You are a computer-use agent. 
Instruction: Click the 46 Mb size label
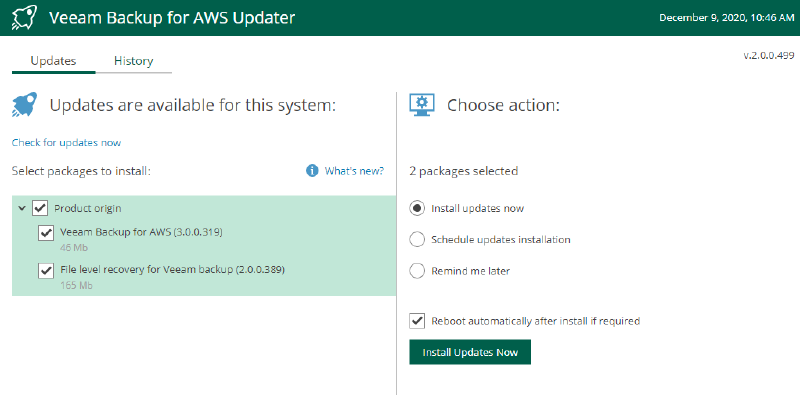pos(74,248)
